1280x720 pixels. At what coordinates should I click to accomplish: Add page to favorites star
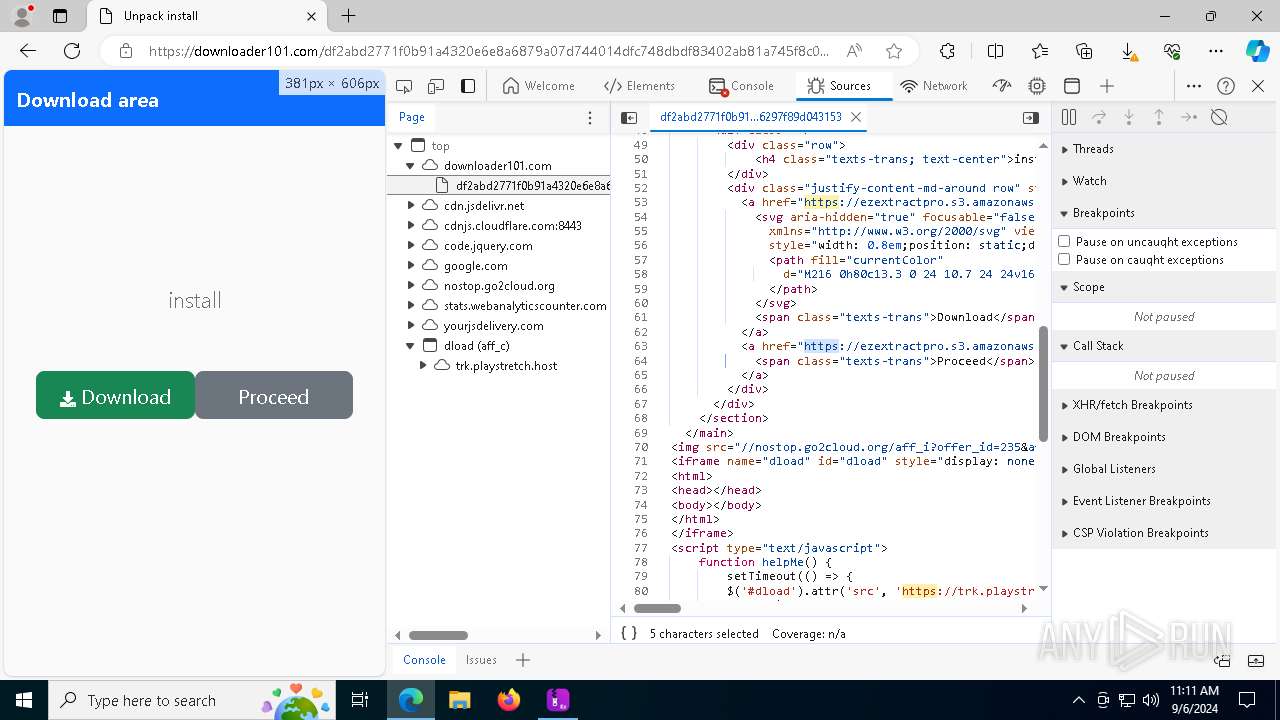[894, 51]
